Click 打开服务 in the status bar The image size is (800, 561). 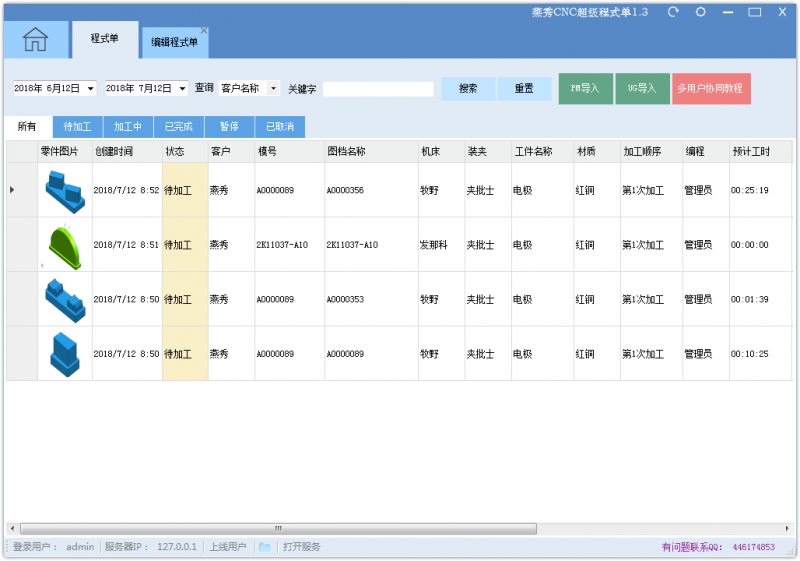tap(302, 547)
